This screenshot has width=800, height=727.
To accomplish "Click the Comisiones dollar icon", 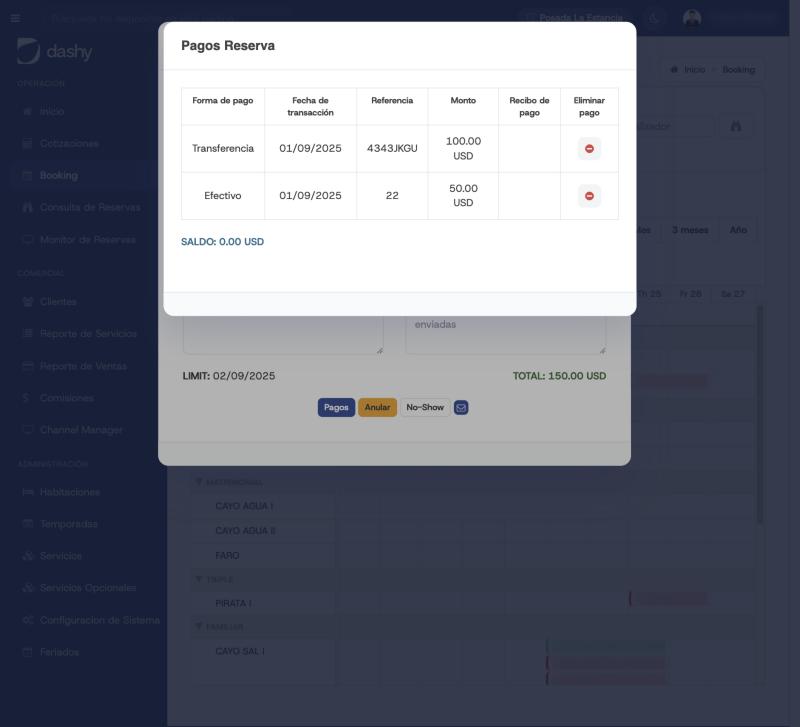I will [26, 398].
